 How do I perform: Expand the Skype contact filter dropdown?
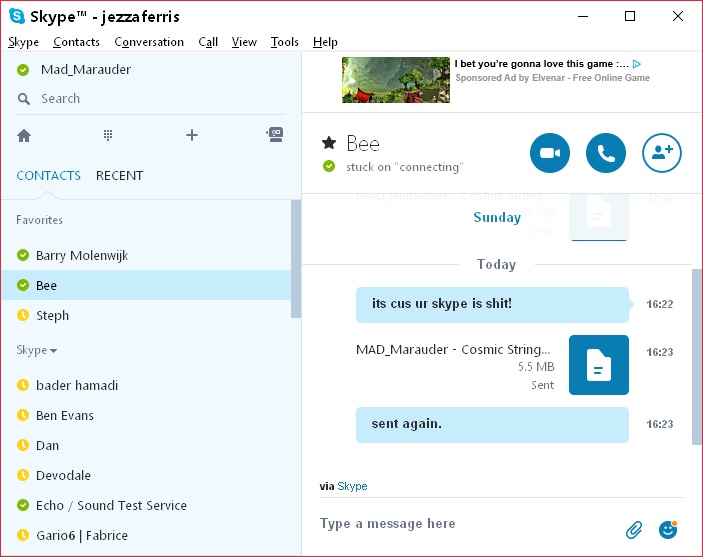[x=36, y=350]
